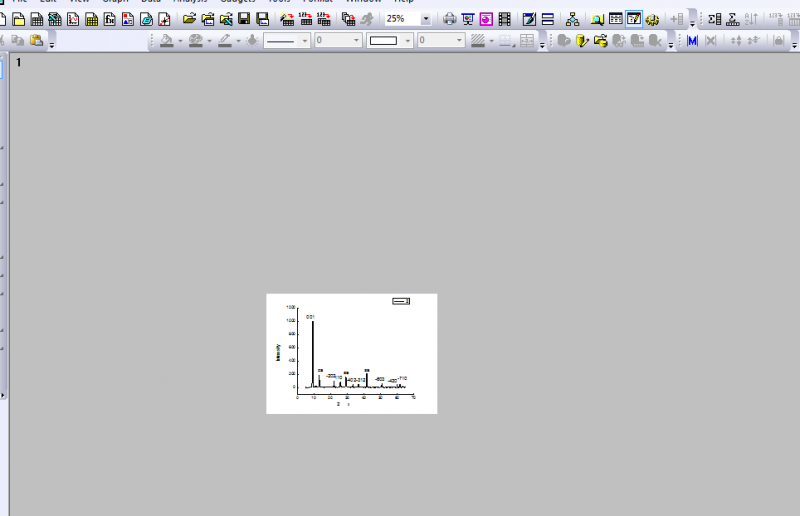Create a new graph window
The height and width of the screenshot is (516, 800).
coord(73,19)
